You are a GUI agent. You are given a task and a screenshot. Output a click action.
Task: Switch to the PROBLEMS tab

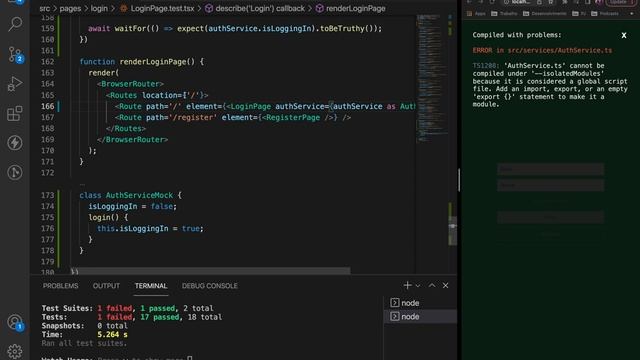[x=60, y=286]
